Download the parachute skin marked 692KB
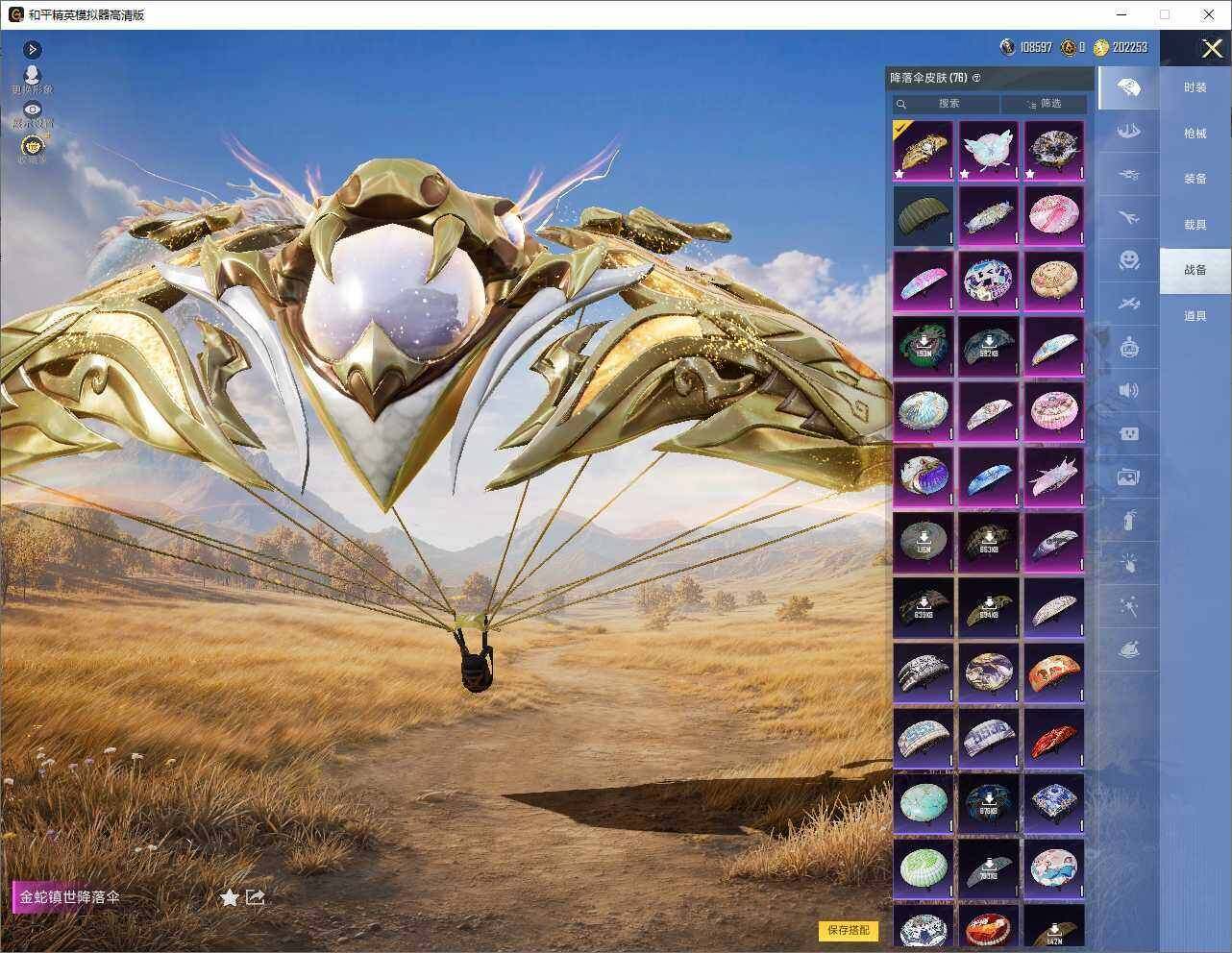 (989, 347)
